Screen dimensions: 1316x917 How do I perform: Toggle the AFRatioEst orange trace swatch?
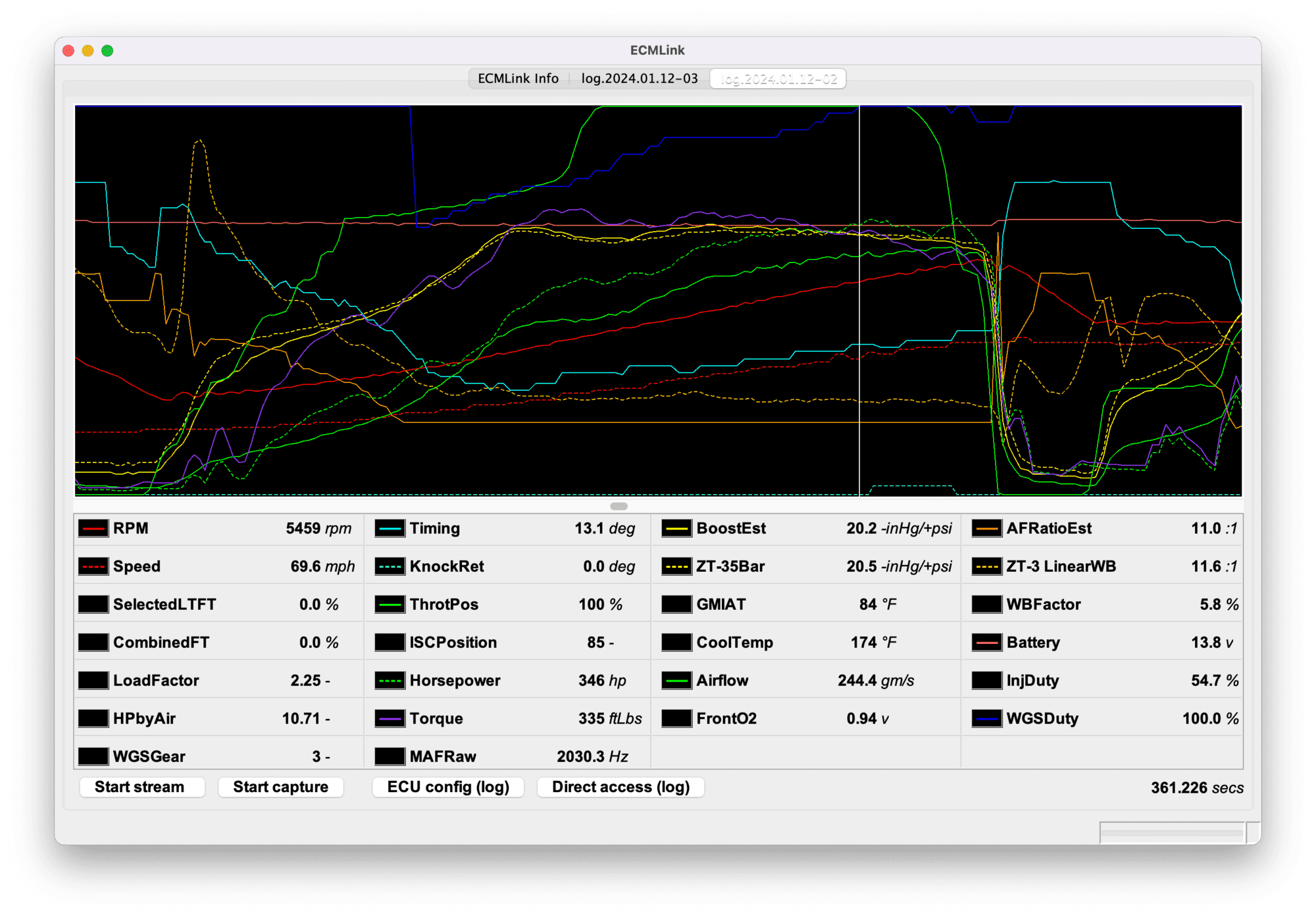[x=986, y=528]
